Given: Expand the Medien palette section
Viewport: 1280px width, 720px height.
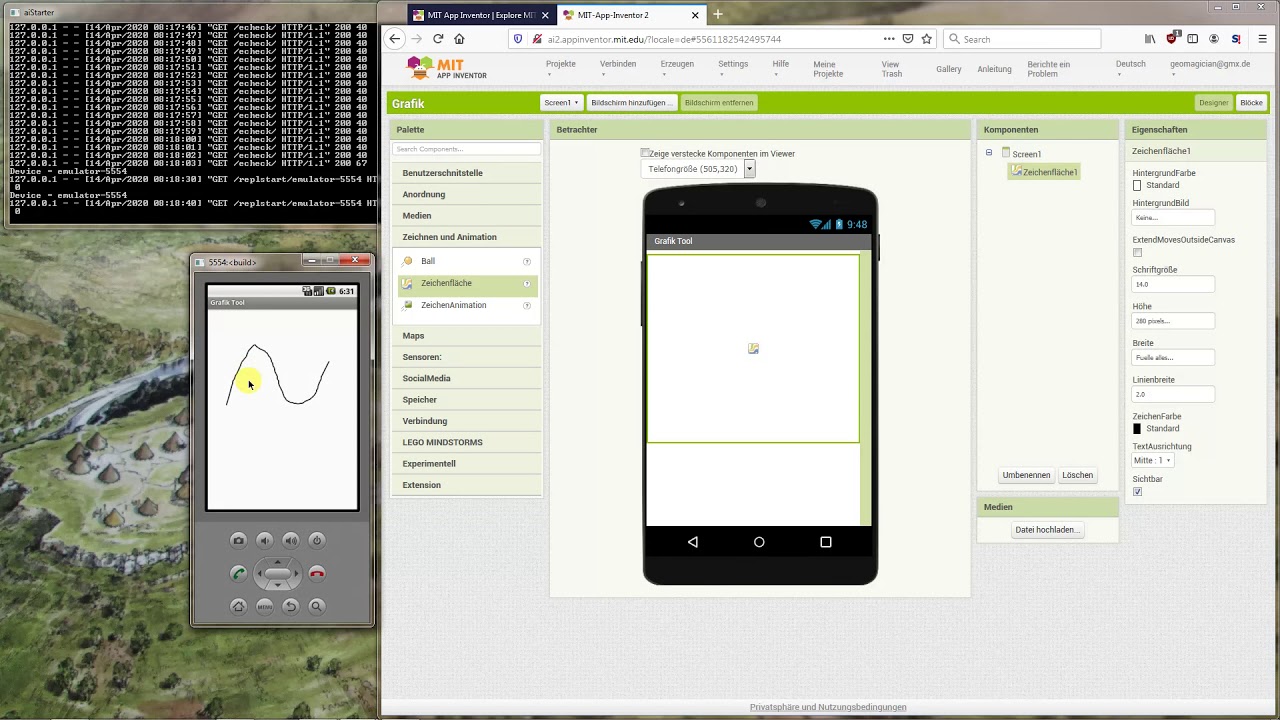Looking at the screenshot, I should (467, 215).
